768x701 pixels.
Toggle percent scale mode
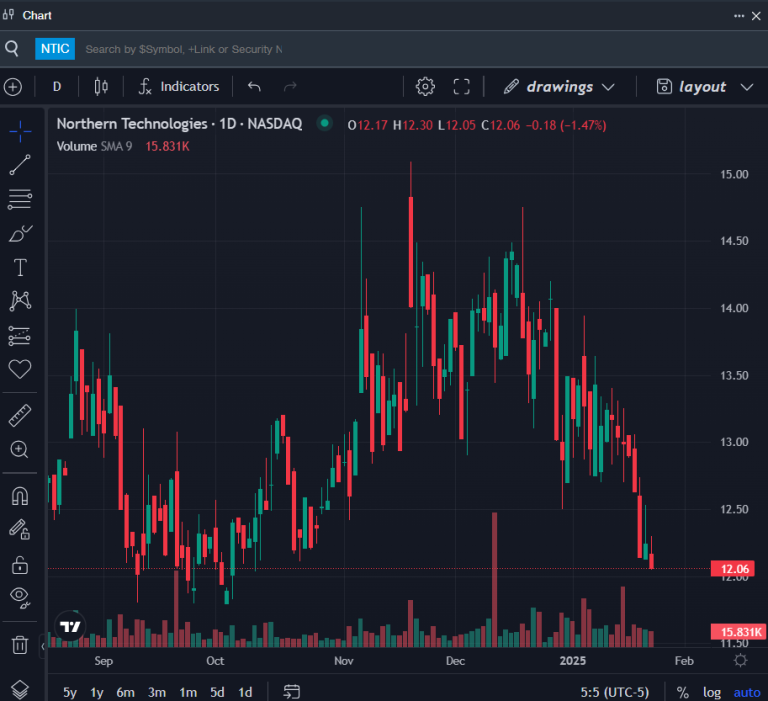[x=682, y=692]
